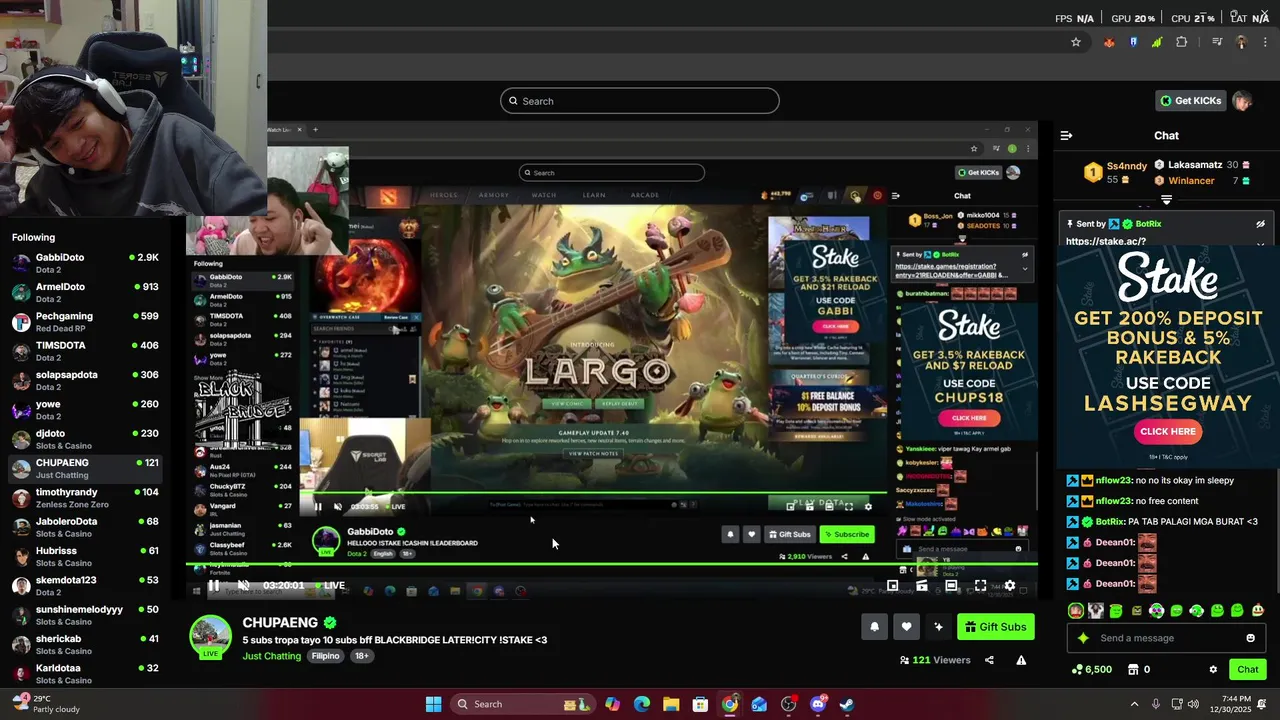
Task: Open ArmelDoto channel in Following list
Action: pyautogui.click(x=85, y=292)
